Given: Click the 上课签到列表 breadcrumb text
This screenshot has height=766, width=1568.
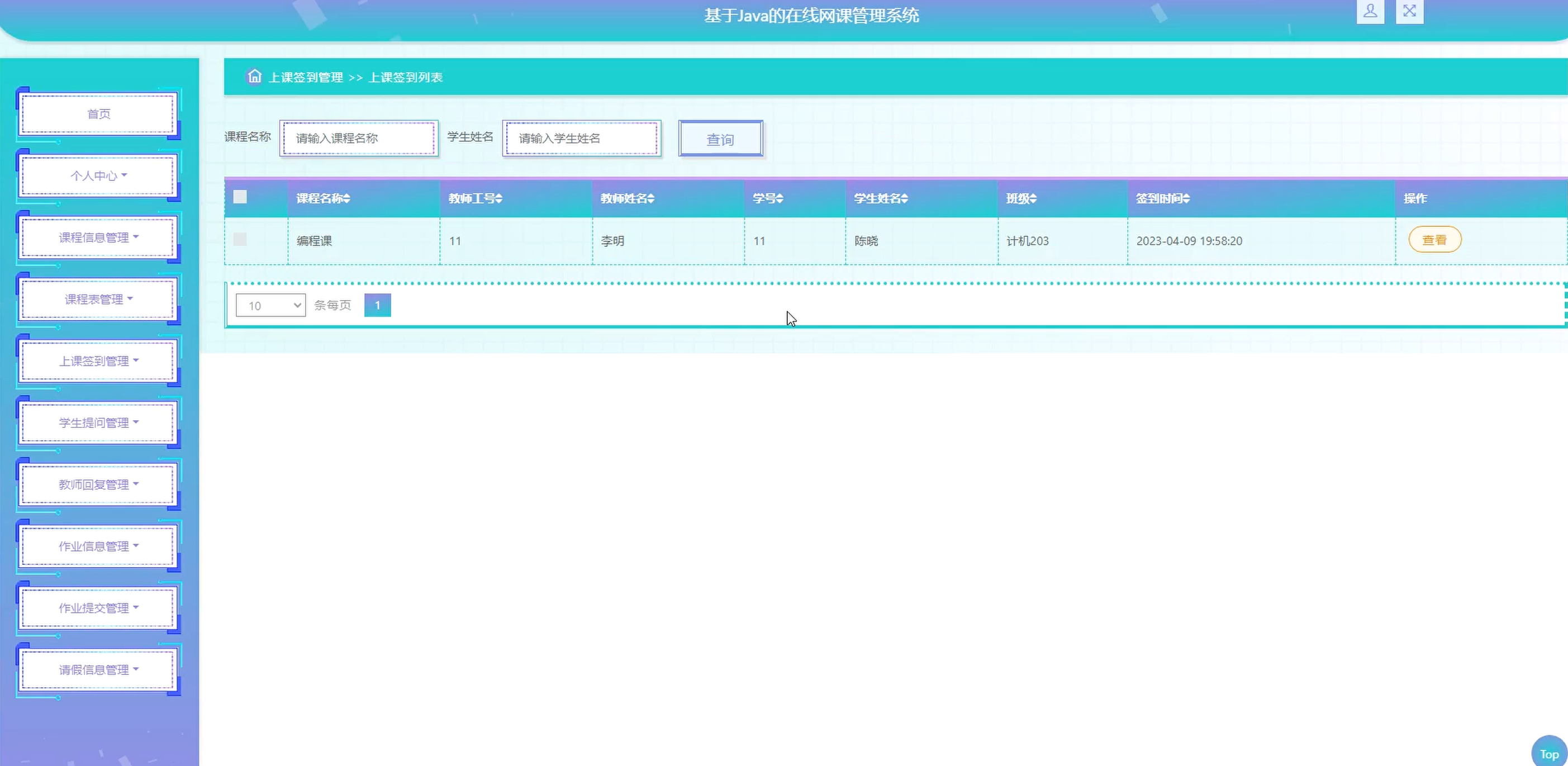Looking at the screenshot, I should coord(405,77).
